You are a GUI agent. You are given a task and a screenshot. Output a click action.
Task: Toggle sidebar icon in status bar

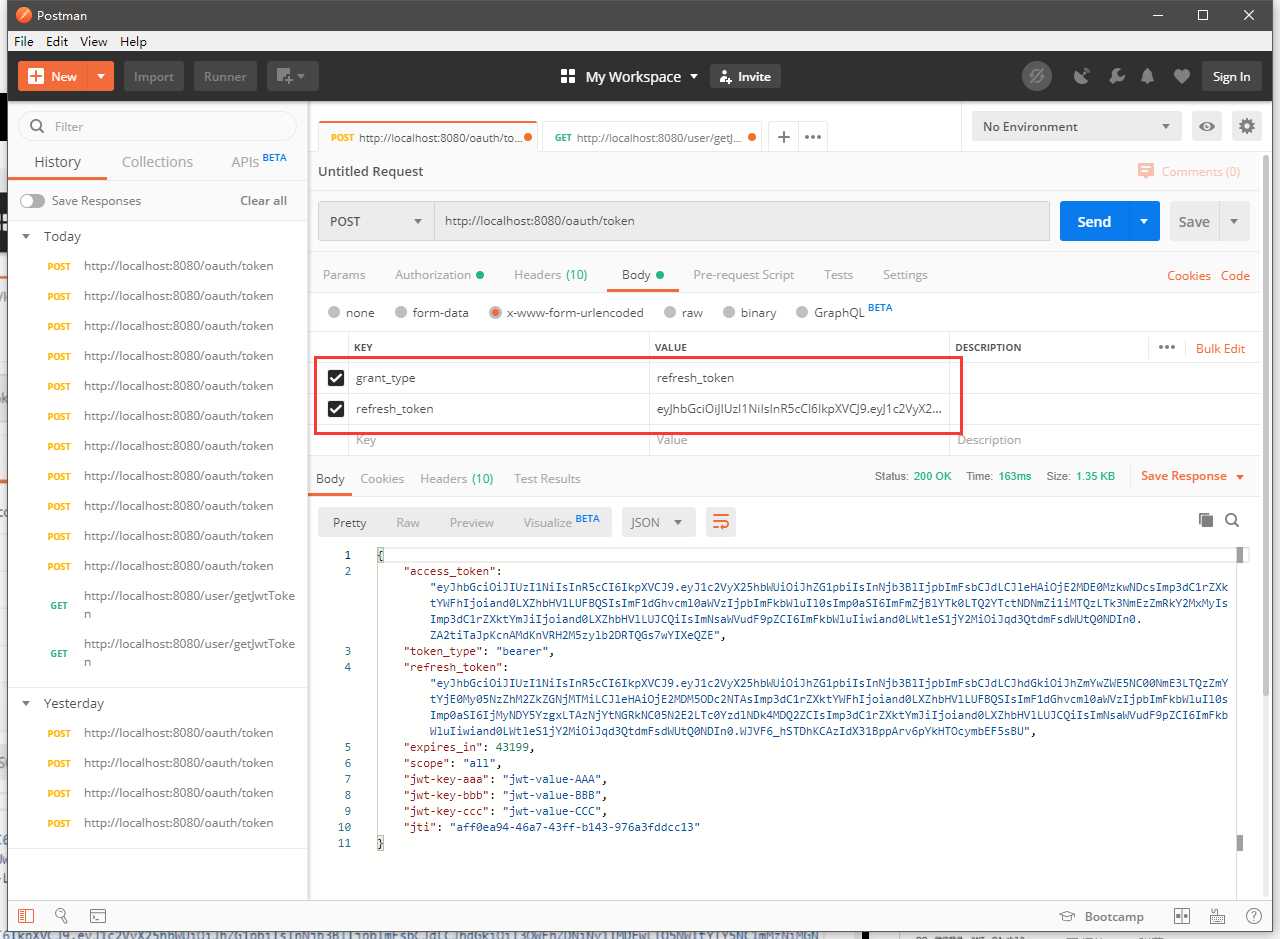pyautogui.click(x=26, y=915)
